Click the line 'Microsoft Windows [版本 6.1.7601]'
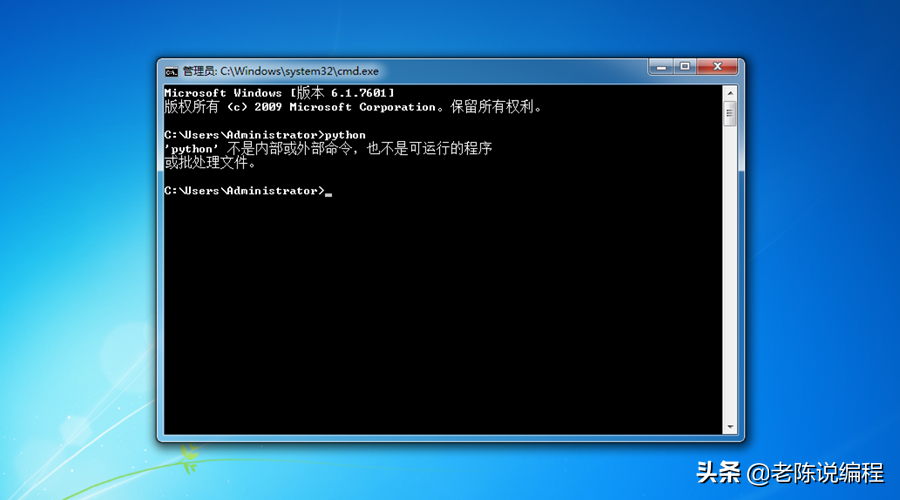The width and height of the screenshot is (900, 500). click(280, 93)
